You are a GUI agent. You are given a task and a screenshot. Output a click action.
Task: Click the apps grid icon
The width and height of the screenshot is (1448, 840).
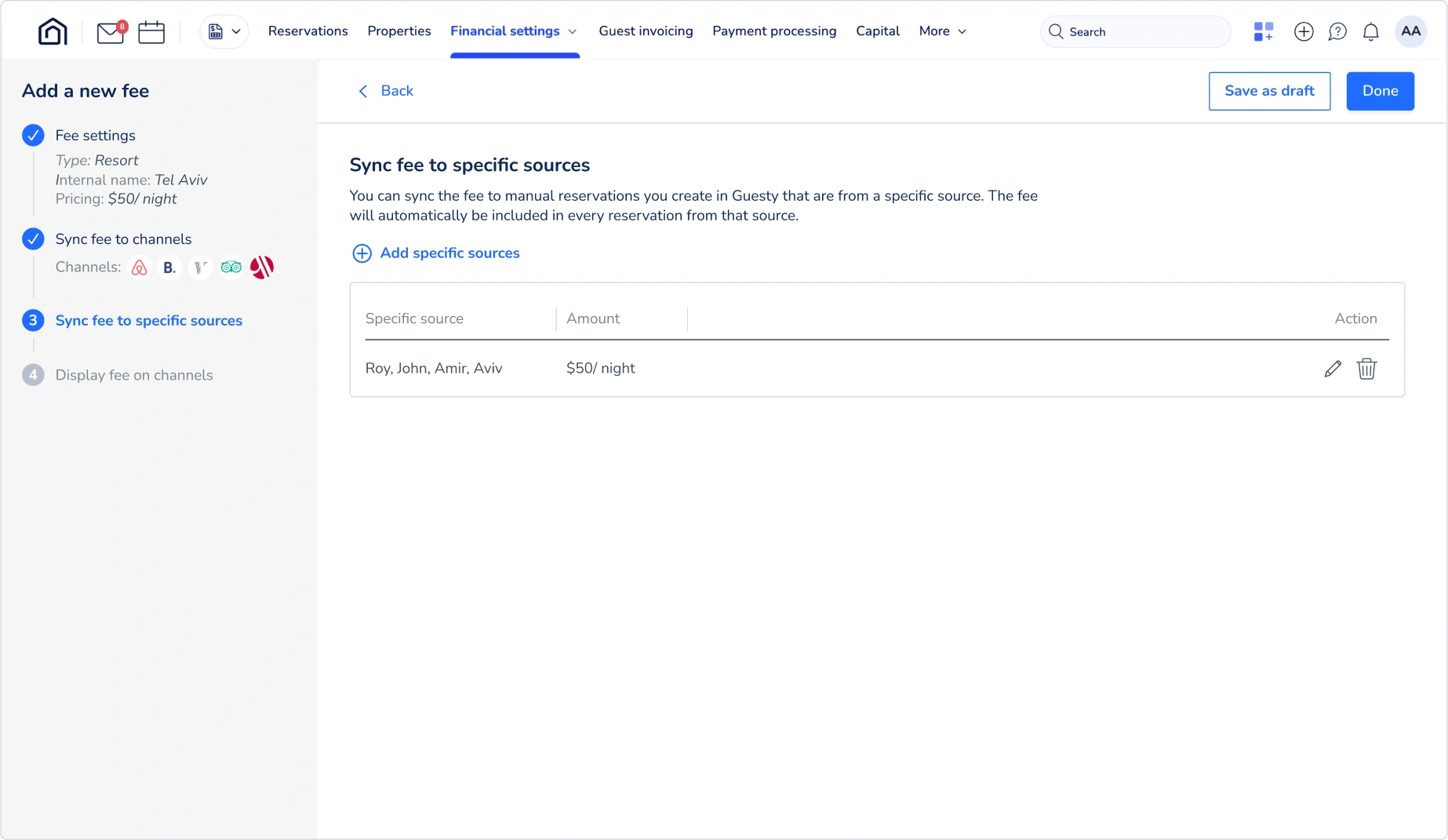[1263, 31]
